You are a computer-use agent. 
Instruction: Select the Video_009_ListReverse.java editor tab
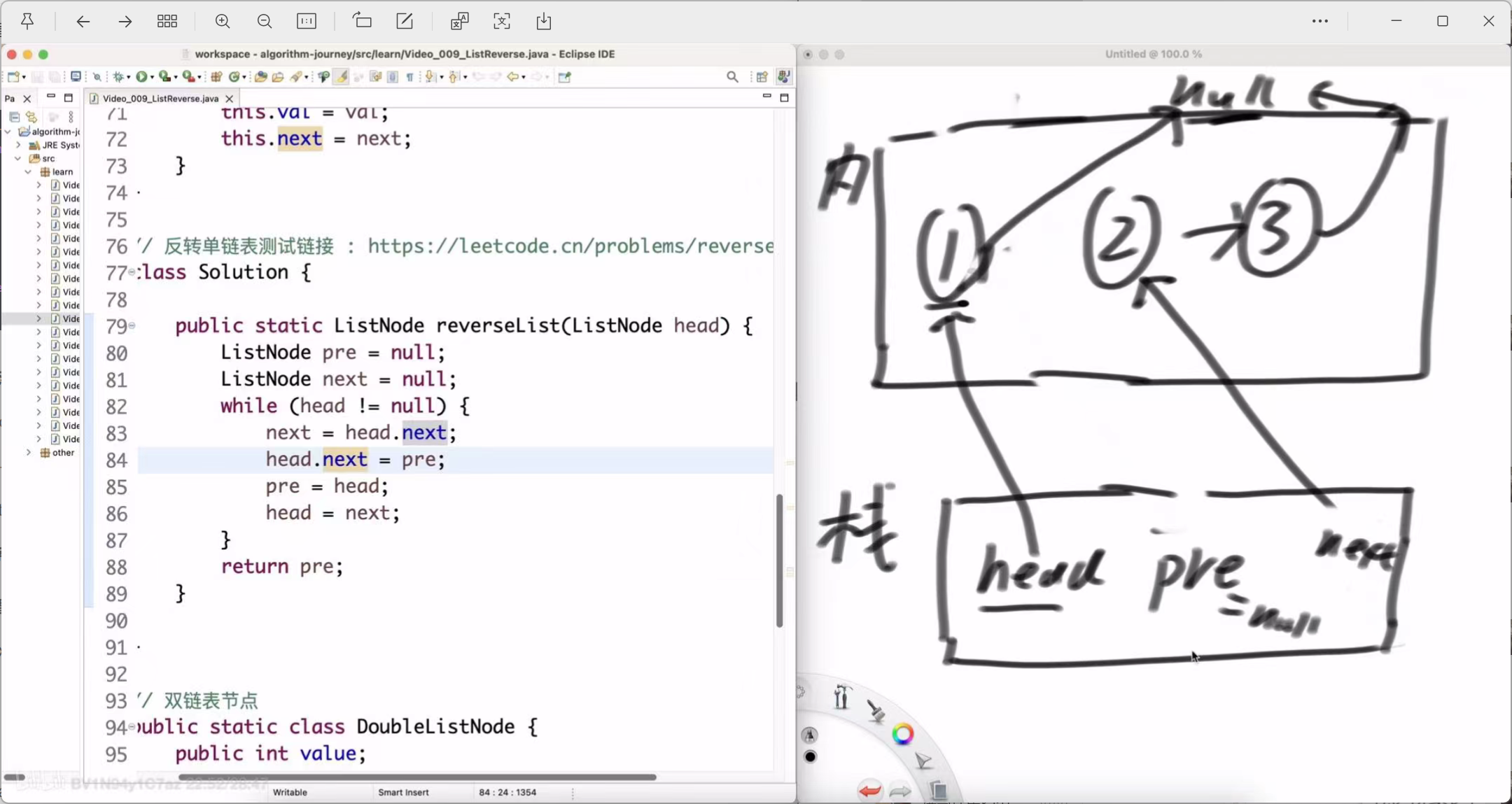[x=160, y=99]
